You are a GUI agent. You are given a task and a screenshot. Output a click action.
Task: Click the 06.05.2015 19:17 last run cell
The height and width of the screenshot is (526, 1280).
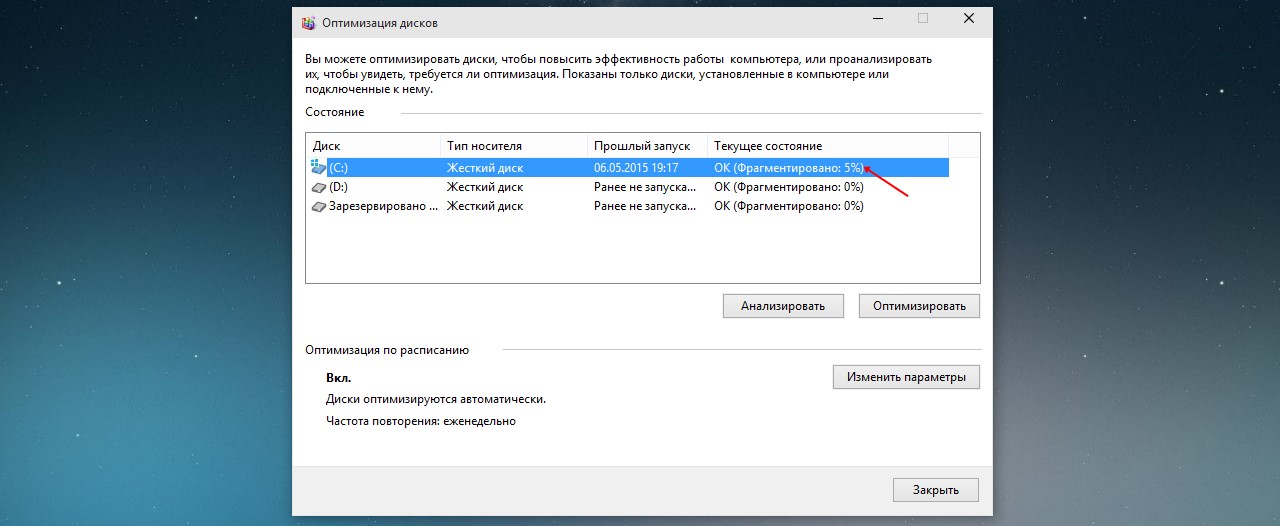[x=636, y=168]
